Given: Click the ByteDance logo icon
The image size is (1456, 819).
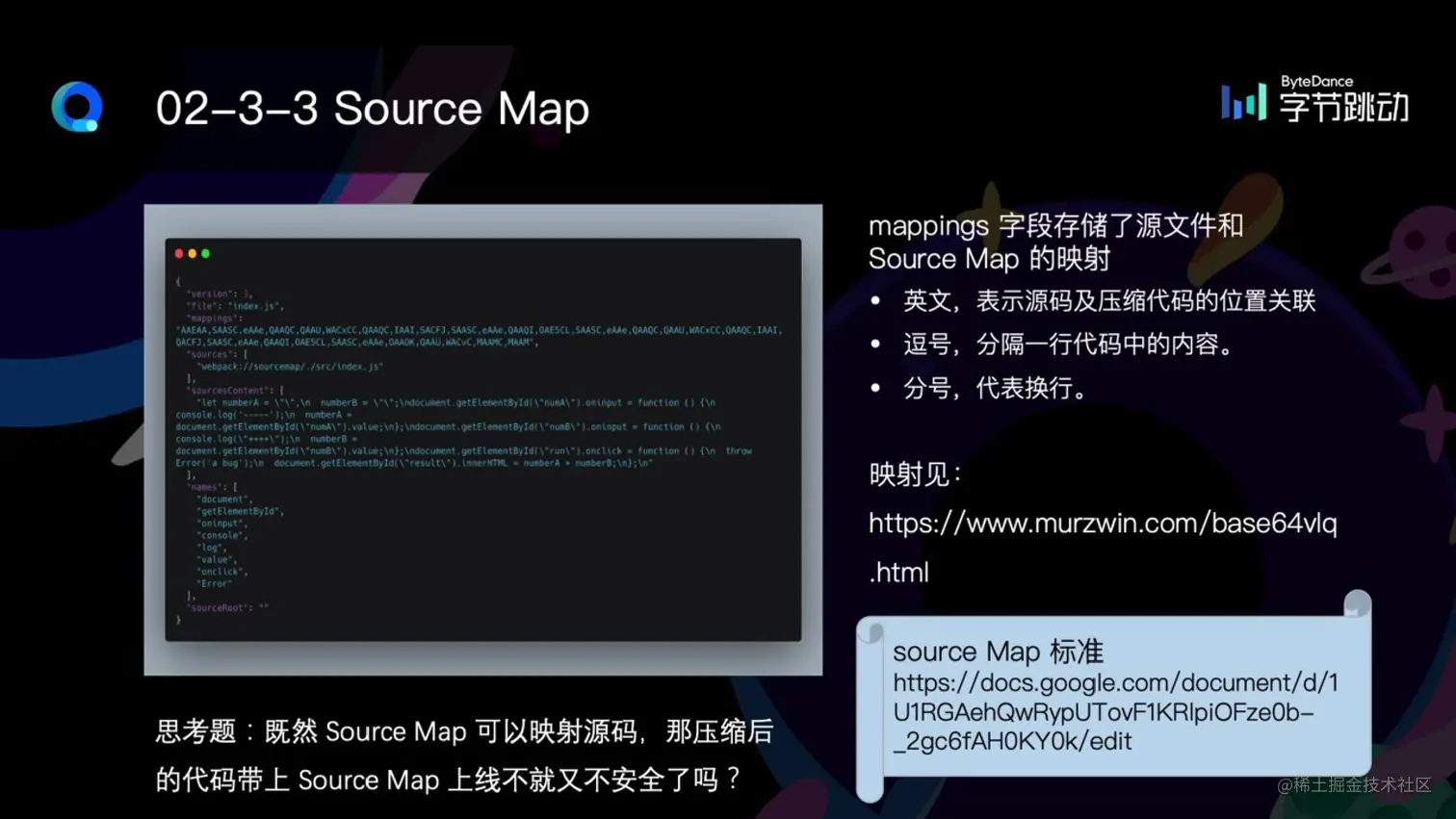Looking at the screenshot, I should point(1243,102).
